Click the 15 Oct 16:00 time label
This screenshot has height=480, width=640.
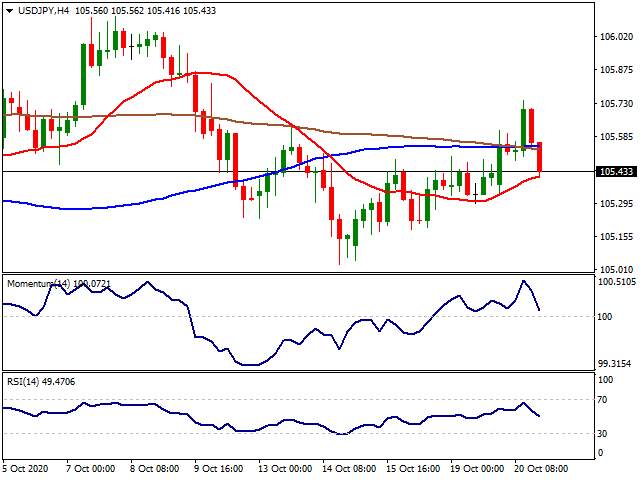click(x=413, y=469)
